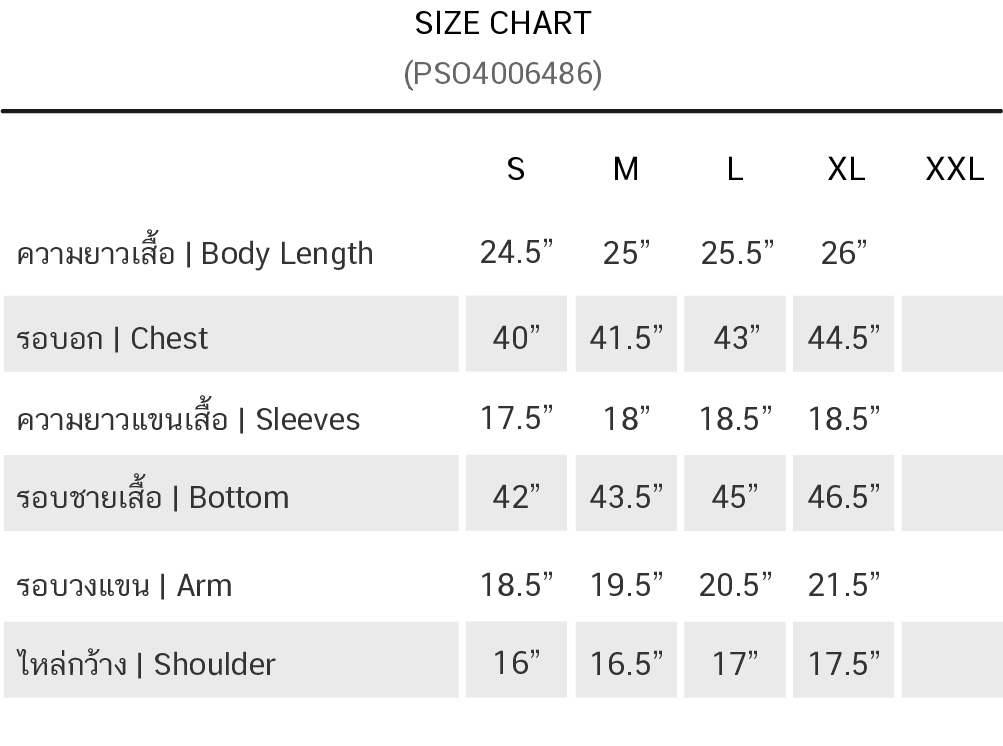Click the 41.5" Chest value for M
1003x746 pixels.
pos(626,338)
